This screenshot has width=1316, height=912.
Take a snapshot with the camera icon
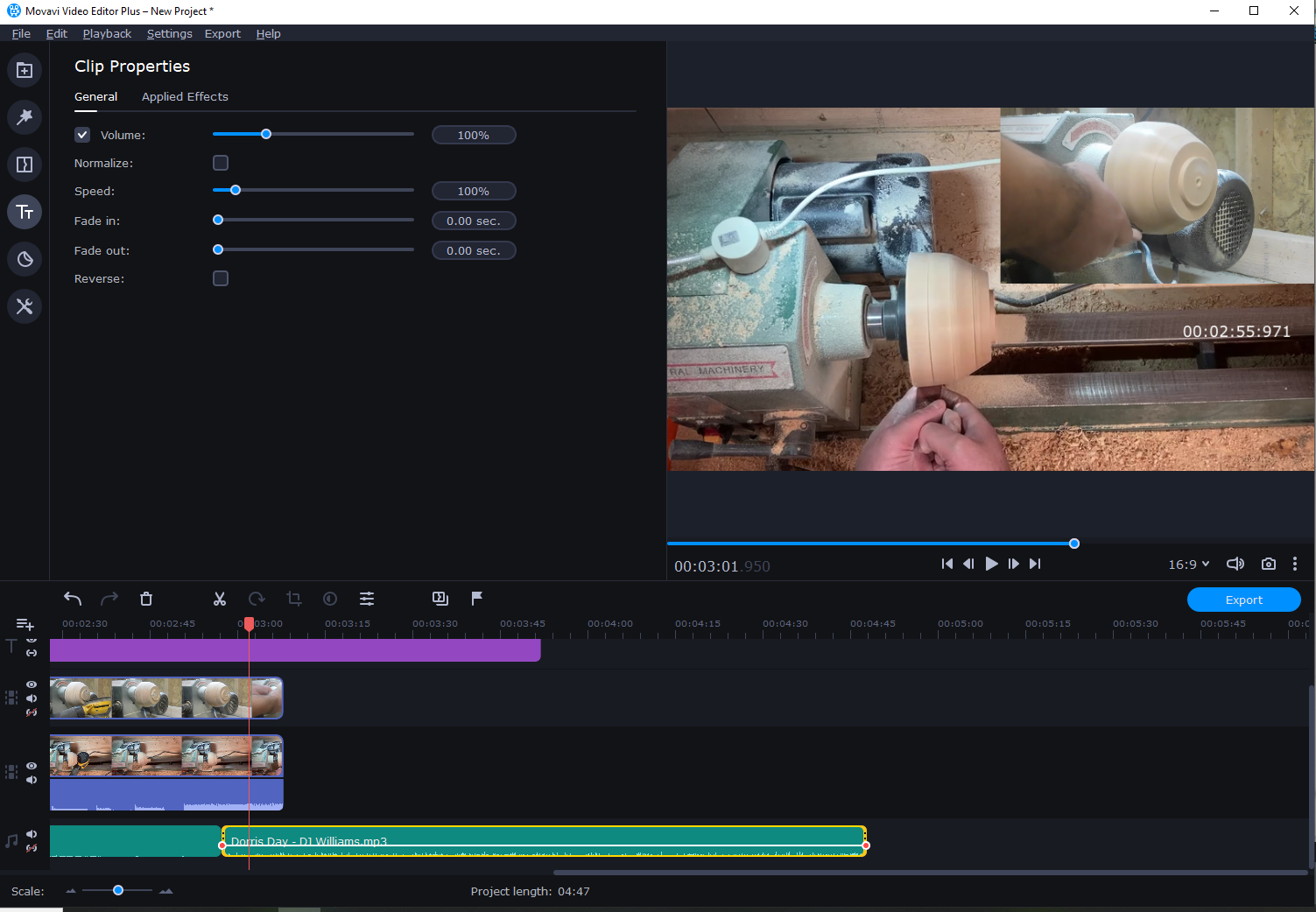tap(1268, 564)
